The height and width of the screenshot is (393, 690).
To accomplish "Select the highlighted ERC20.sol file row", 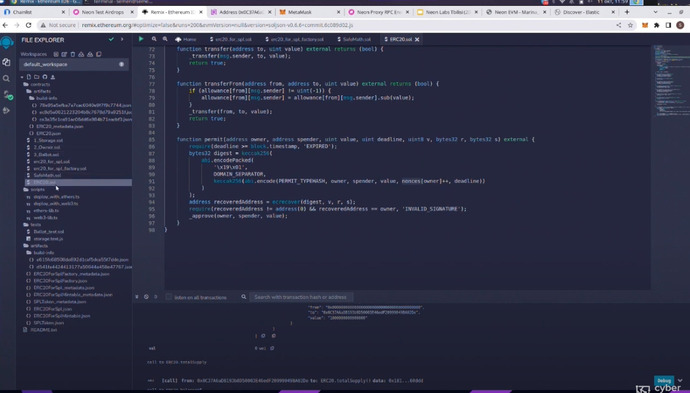I will click(77, 182).
